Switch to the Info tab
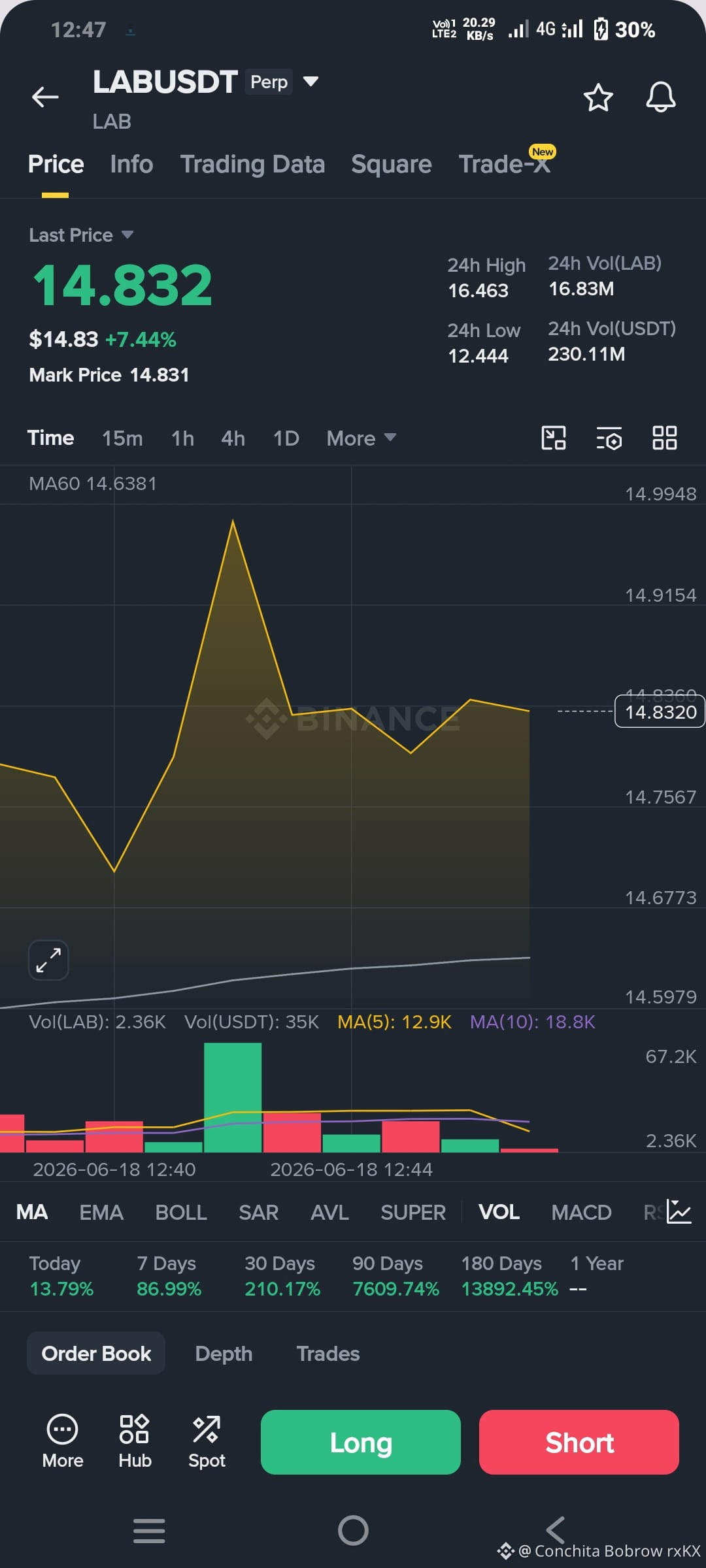This screenshot has width=706, height=1568. click(x=131, y=164)
